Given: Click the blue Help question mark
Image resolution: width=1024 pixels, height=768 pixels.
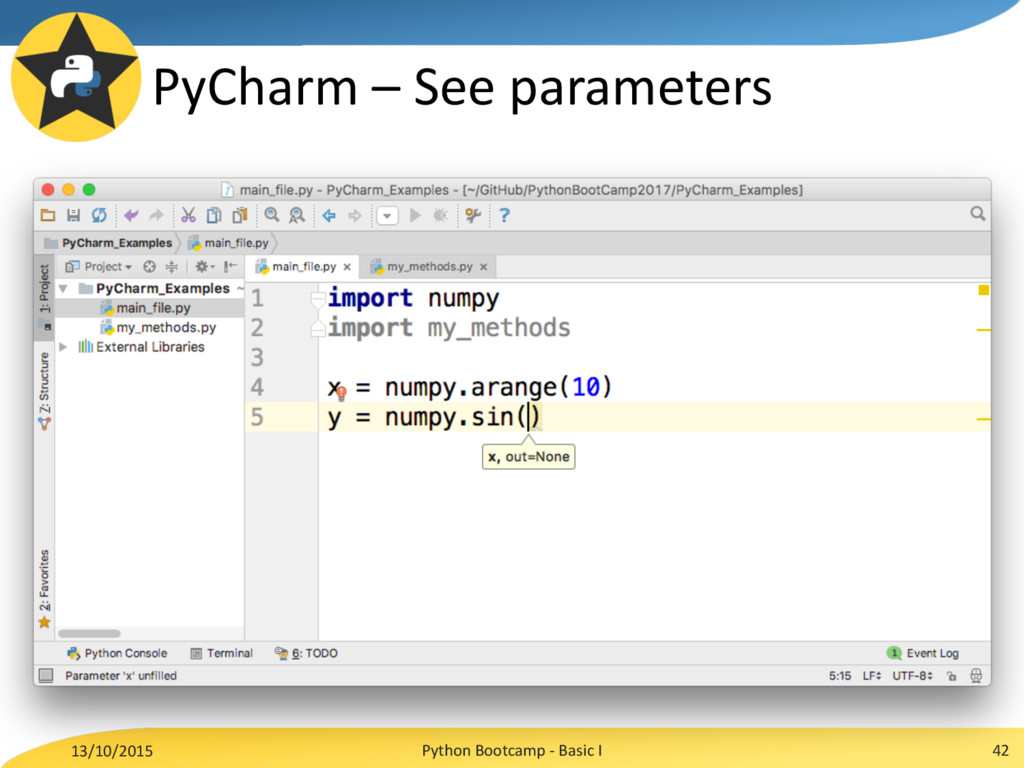Looking at the screenshot, I should pyautogui.click(x=504, y=215).
